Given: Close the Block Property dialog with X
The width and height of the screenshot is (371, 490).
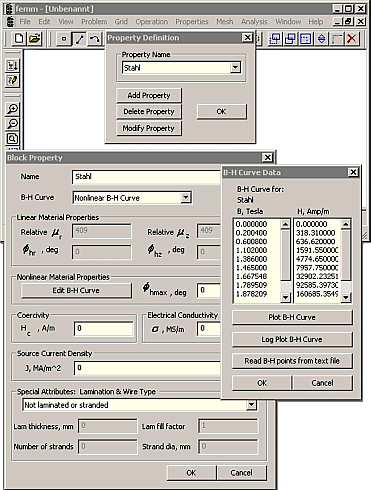Looking at the screenshot, I should coord(267,158).
